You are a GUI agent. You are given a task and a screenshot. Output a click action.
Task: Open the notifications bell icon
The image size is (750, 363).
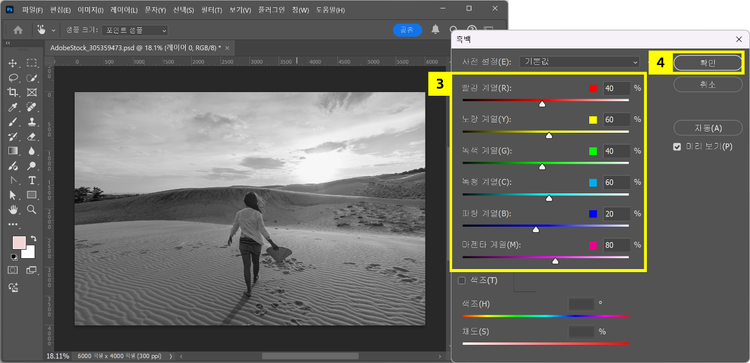point(435,30)
